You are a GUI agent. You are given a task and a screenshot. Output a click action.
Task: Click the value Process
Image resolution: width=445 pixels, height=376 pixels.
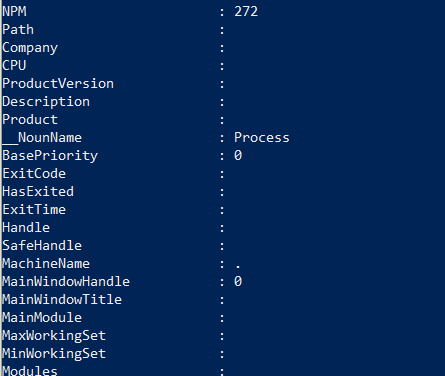pyautogui.click(x=262, y=138)
